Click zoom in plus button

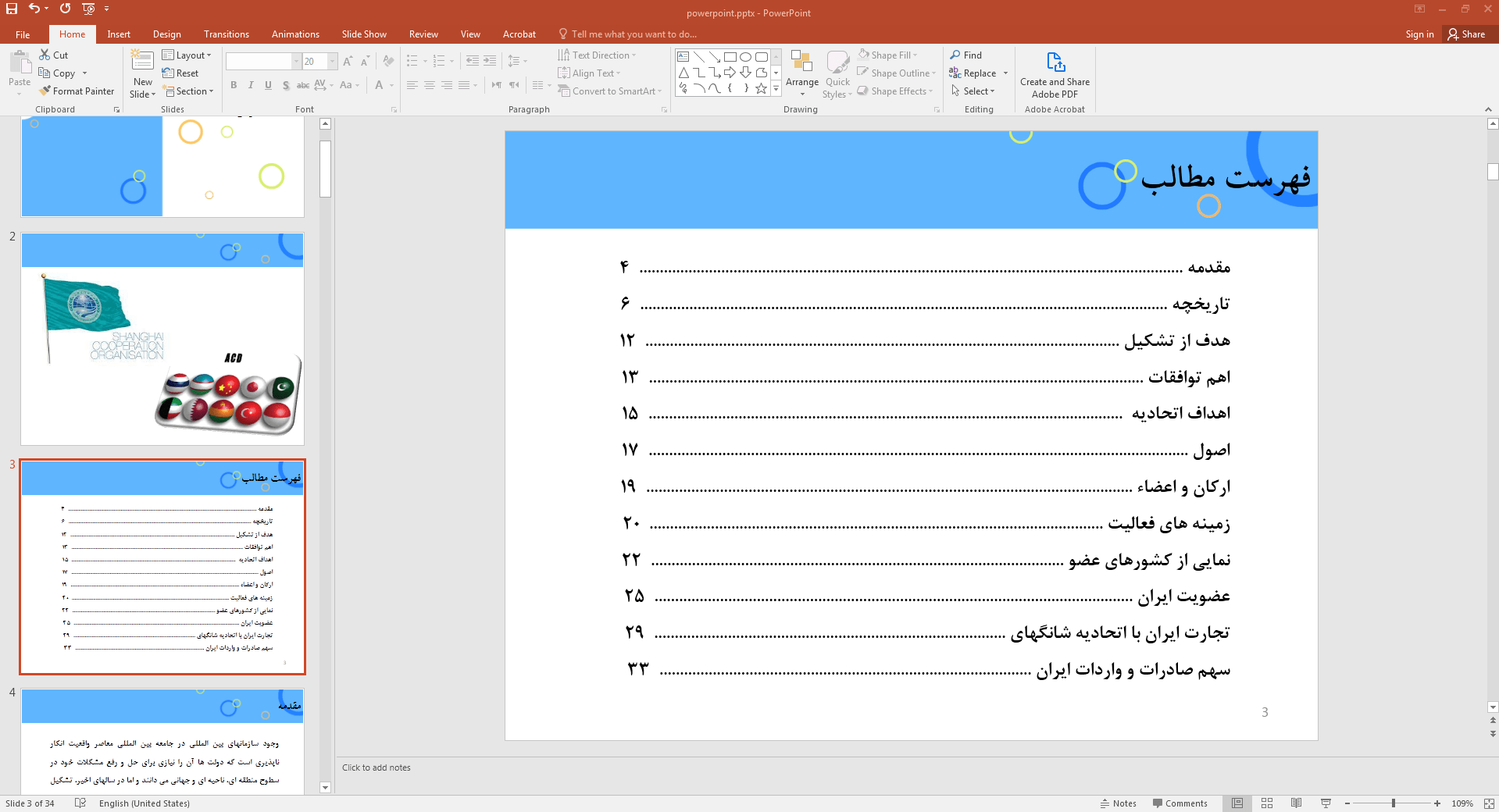pos(1437,803)
